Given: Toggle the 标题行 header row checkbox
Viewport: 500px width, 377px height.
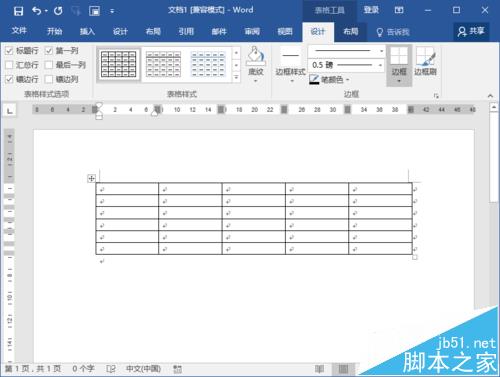Looking at the screenshot, I should pyautogui.click(x=9, y=51).
